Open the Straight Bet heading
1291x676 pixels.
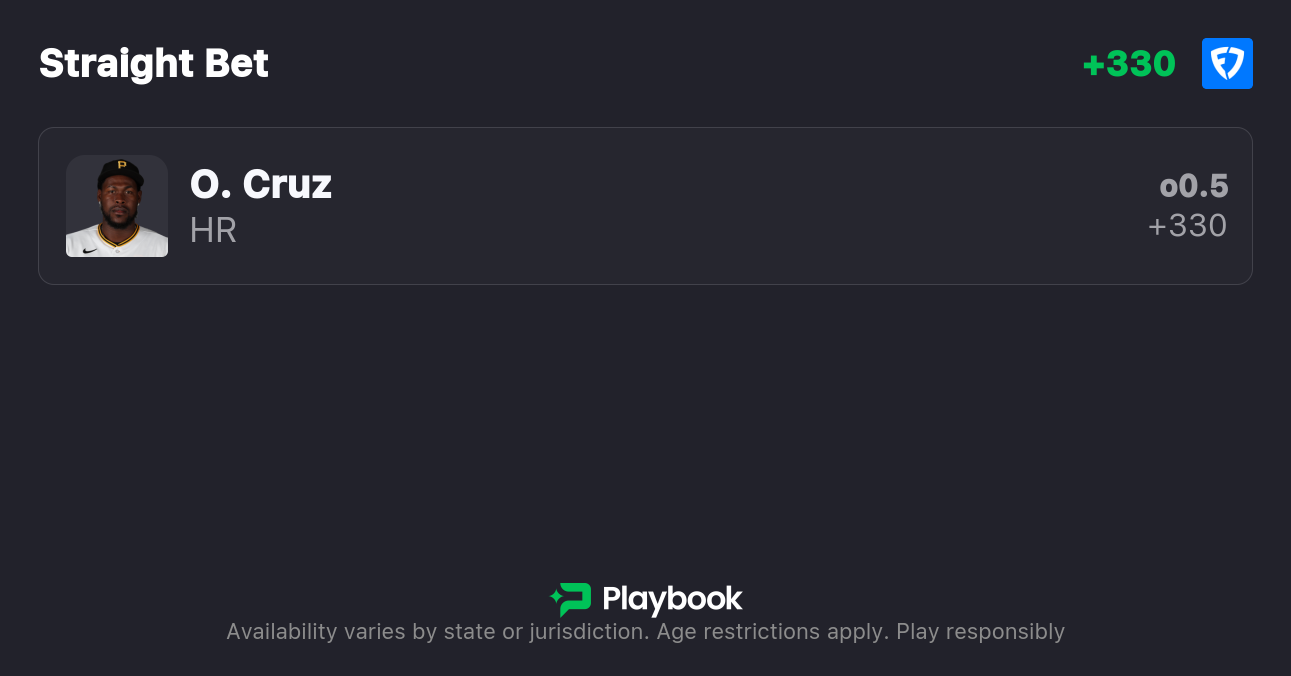click(x=153, y=63)
